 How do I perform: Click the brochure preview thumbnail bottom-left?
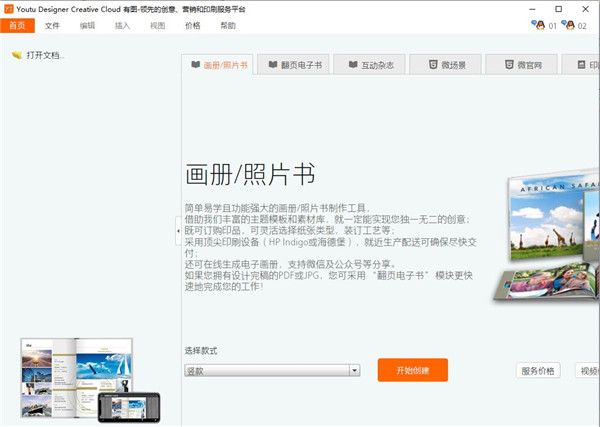76,378
